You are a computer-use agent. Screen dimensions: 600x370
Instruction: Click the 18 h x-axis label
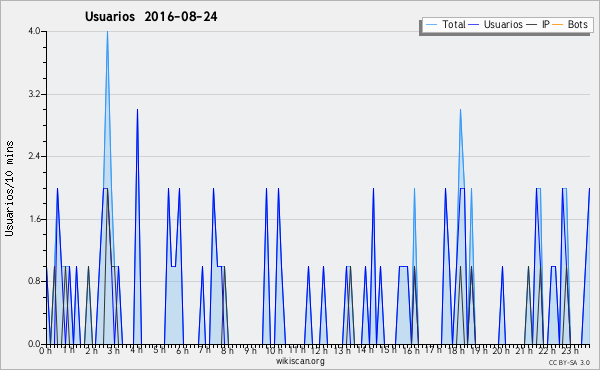[x=456, y=351]
